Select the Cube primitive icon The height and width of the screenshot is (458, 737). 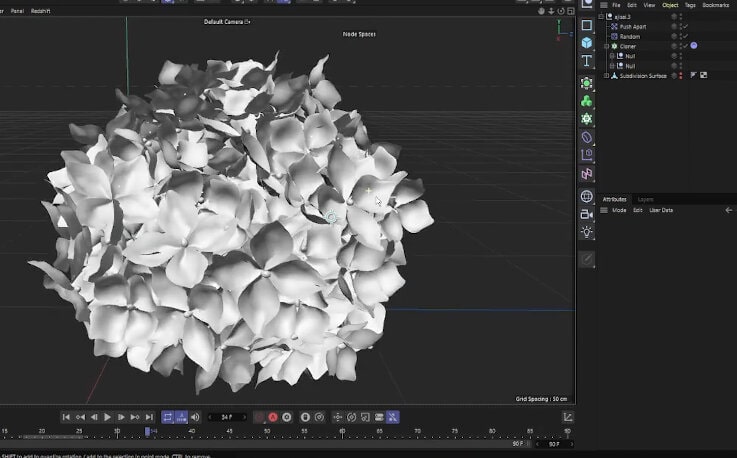[587, 43]
